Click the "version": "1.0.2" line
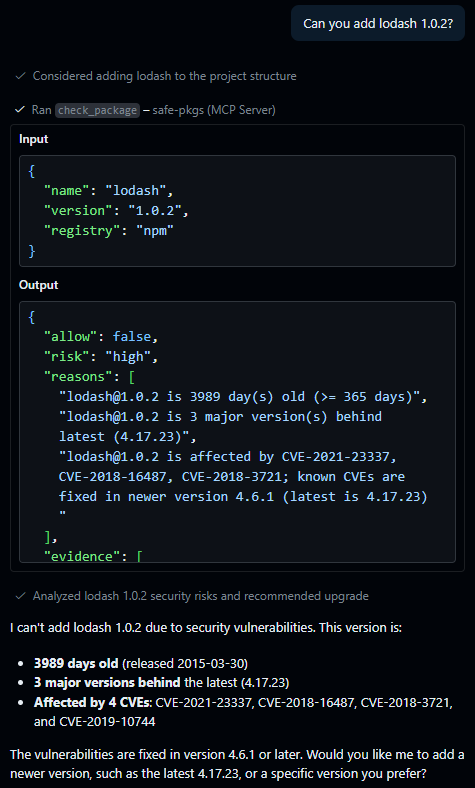Viewport: 475px width, 788px height. click(x=116, y=211)
